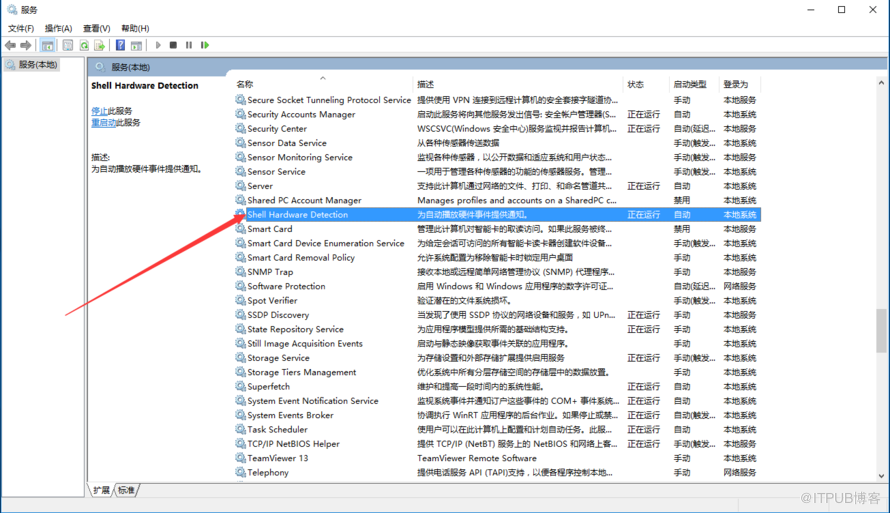This screenshot has width=890, height=513.
Task: Click the gear icon beside Server
Action: 241,186
